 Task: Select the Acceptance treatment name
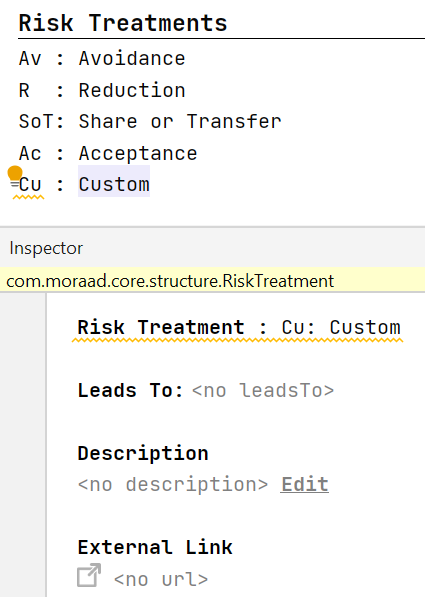click(x=138, y=154)
